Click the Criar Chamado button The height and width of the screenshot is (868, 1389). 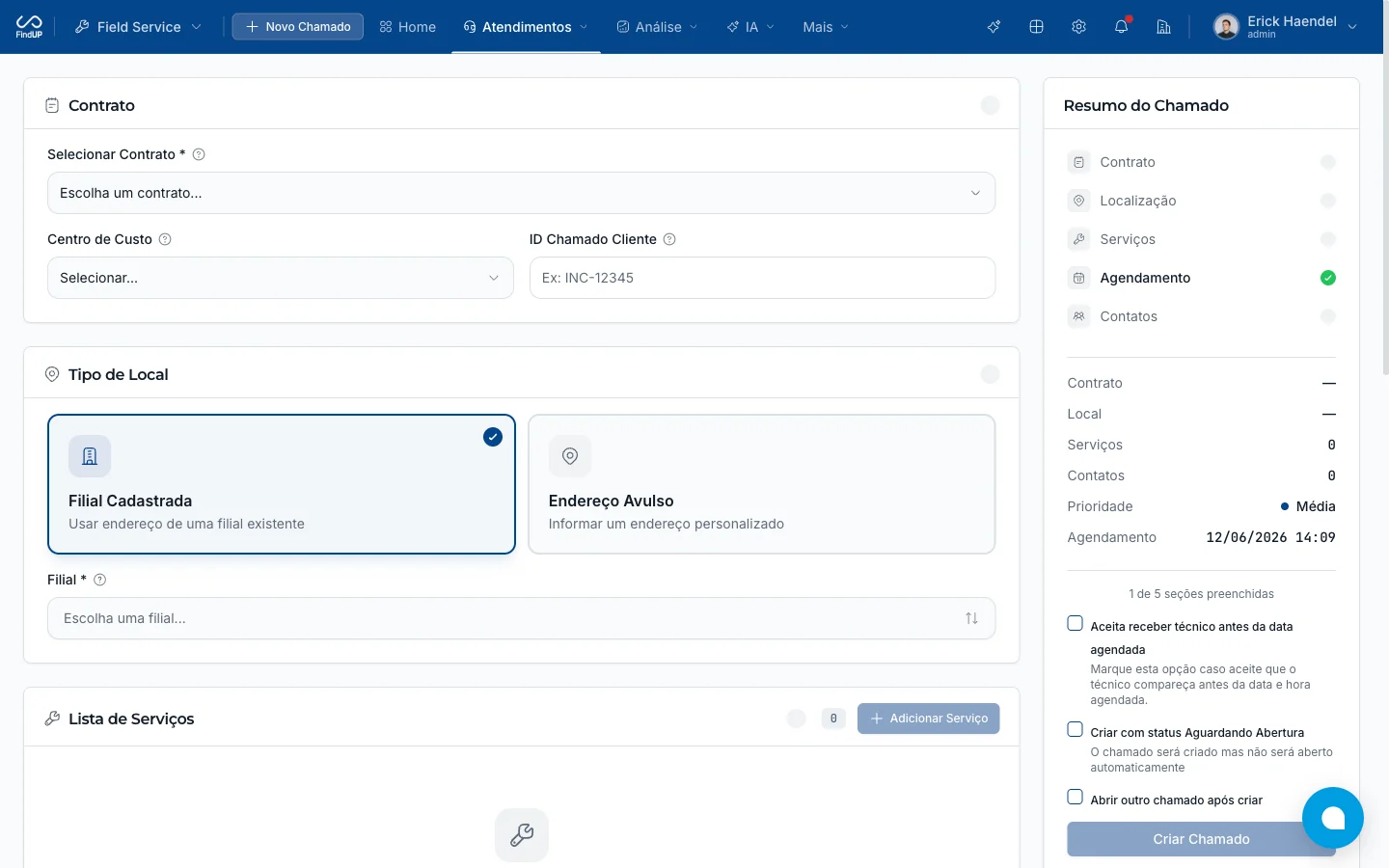(1201, 839)
